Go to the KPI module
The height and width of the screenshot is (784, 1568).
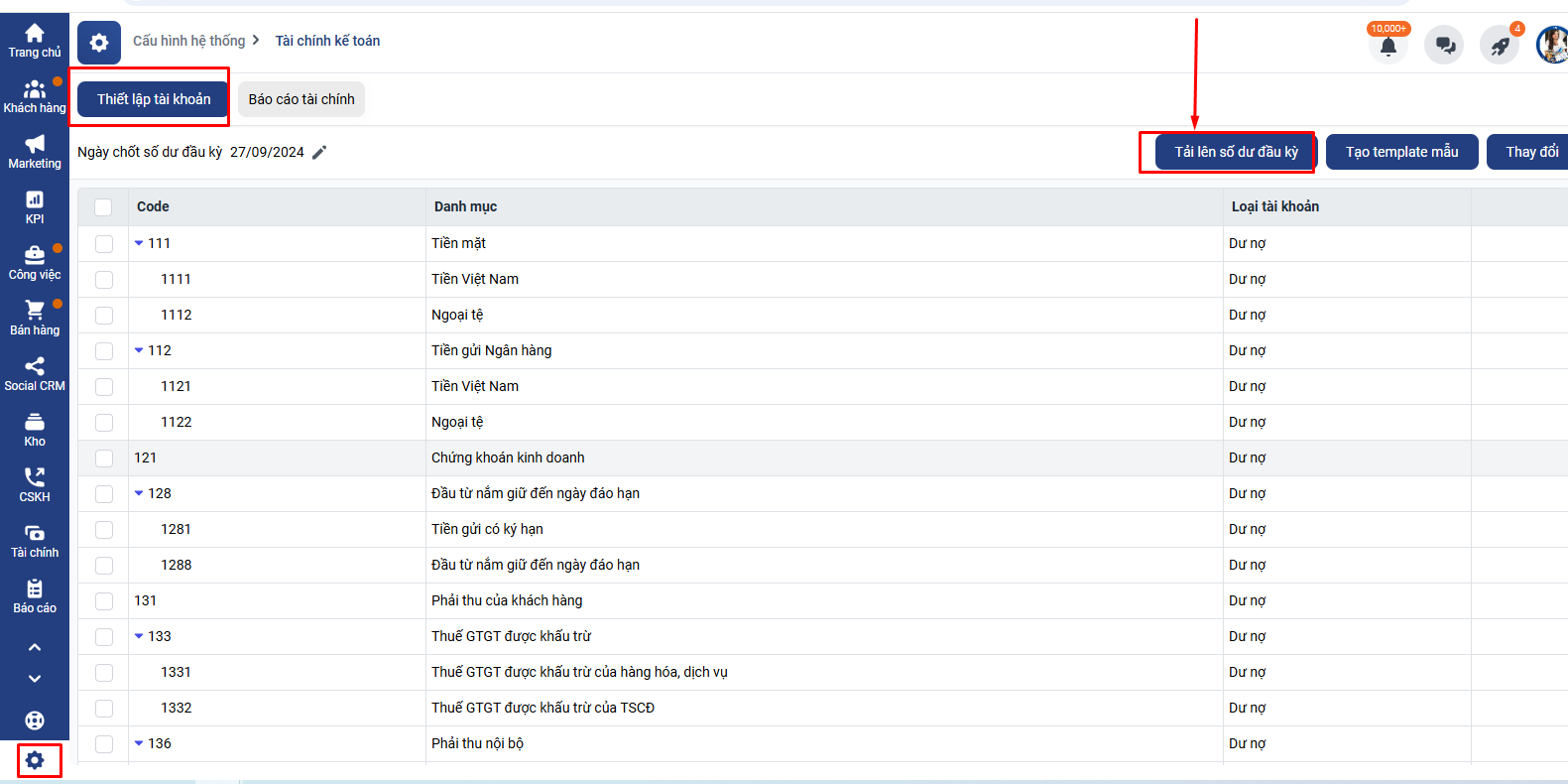point(35,206)
